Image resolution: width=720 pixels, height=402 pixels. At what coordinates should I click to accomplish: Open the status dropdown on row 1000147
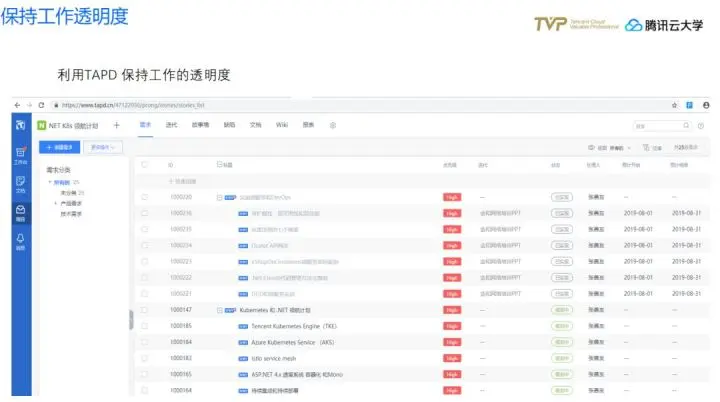coord(562,310)
